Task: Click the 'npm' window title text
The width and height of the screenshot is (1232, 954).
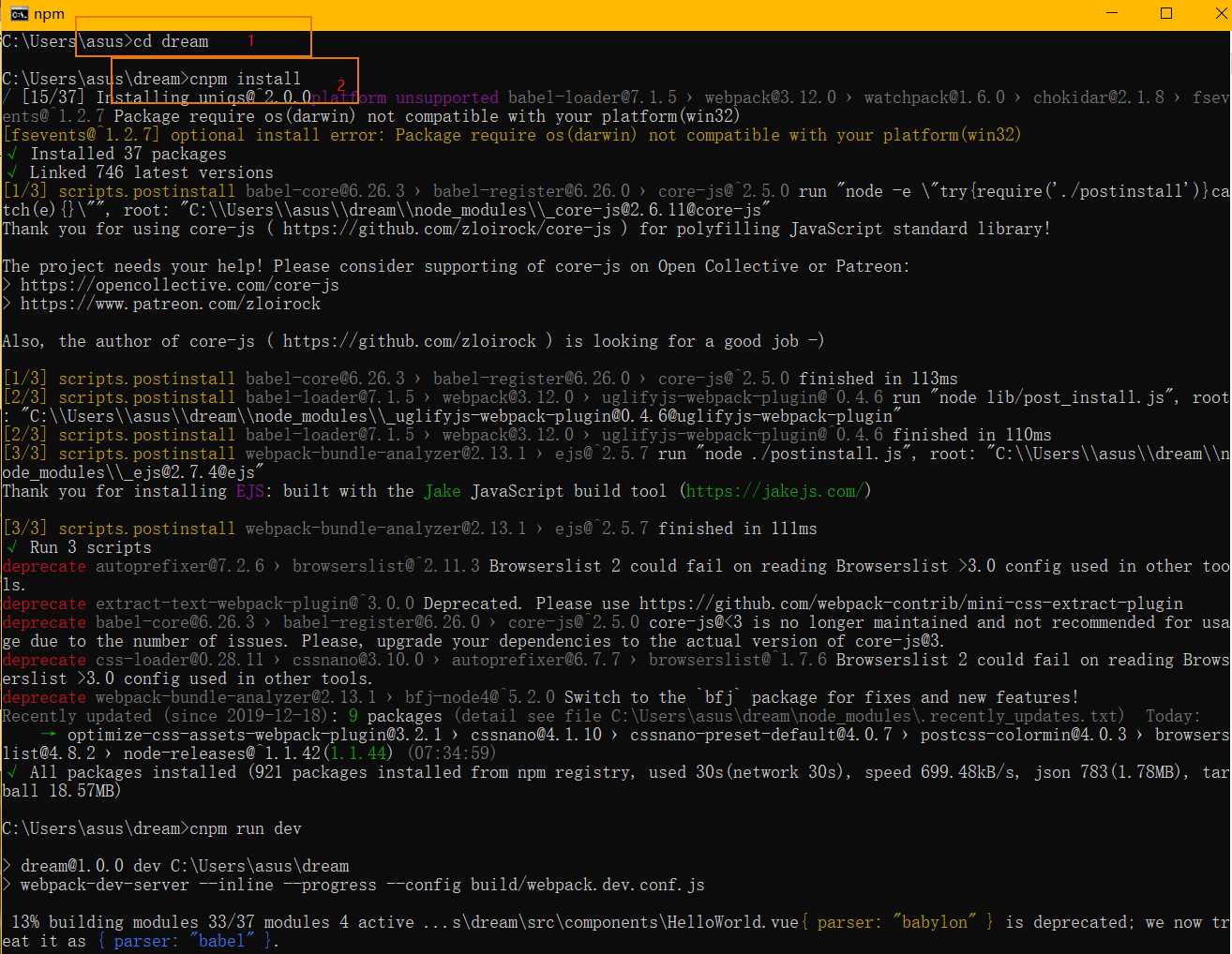Action: [49, 14]
